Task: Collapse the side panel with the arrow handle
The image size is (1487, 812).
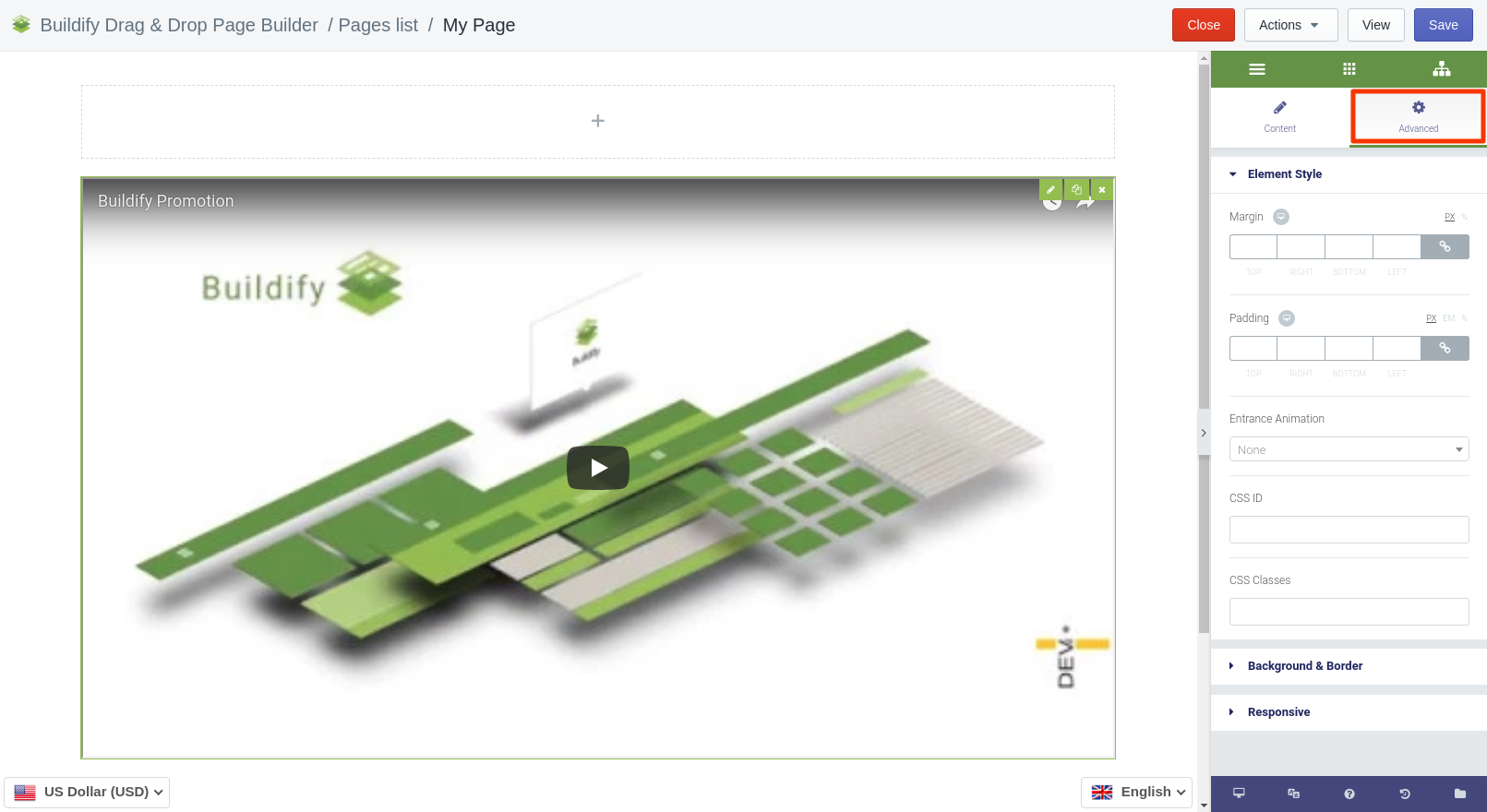Action: pos(1203,433)
